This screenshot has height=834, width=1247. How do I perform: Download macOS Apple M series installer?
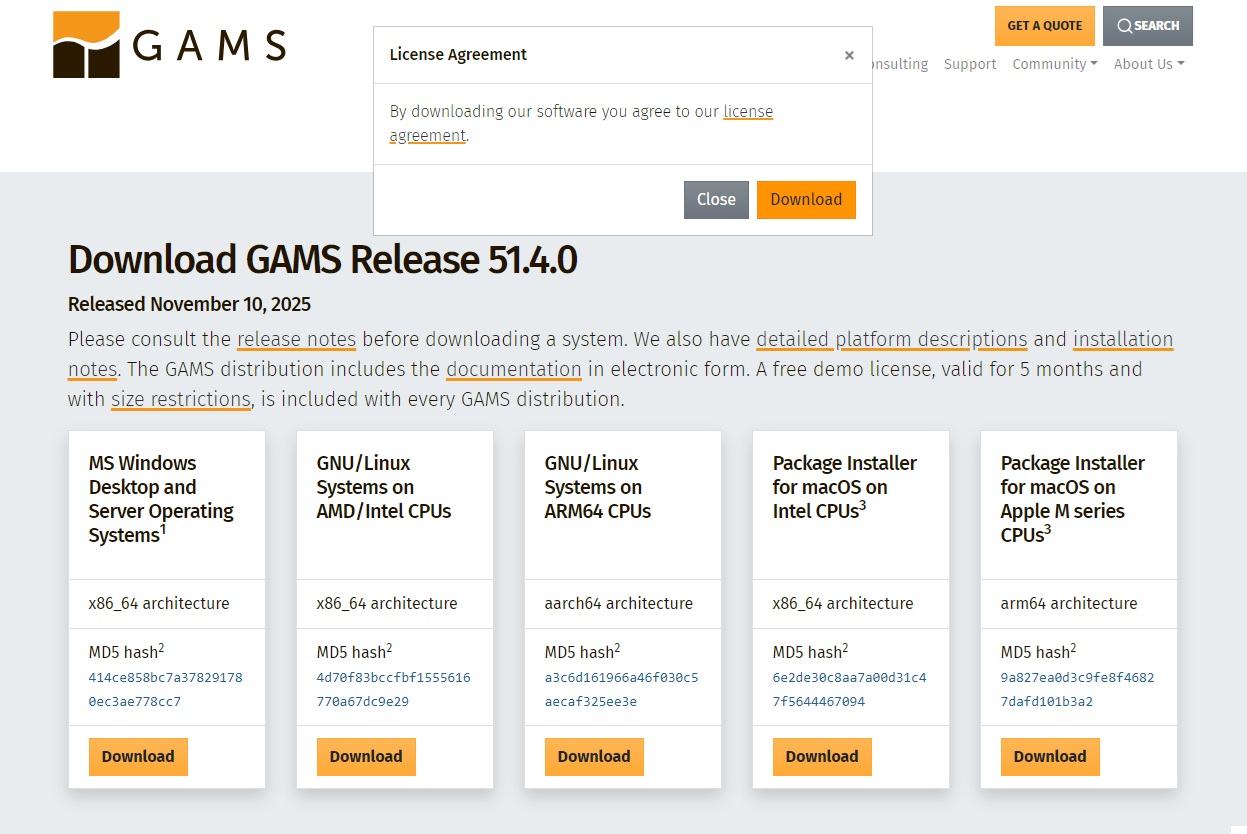pyautogui.click(x=1050, y=757)
